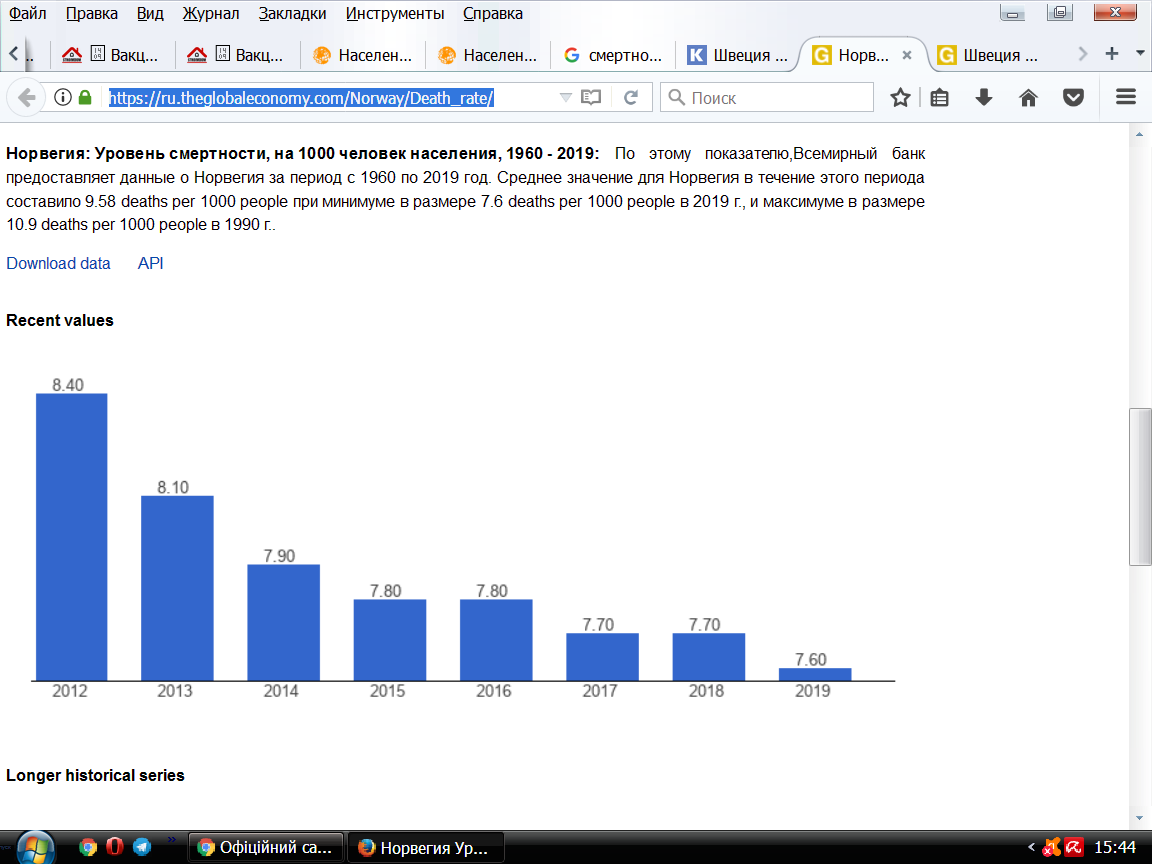This screenshot has width=1152, height=864.
Task: Click in the Поиск search field
Action: pyautogui.click(x=766, y=98)
